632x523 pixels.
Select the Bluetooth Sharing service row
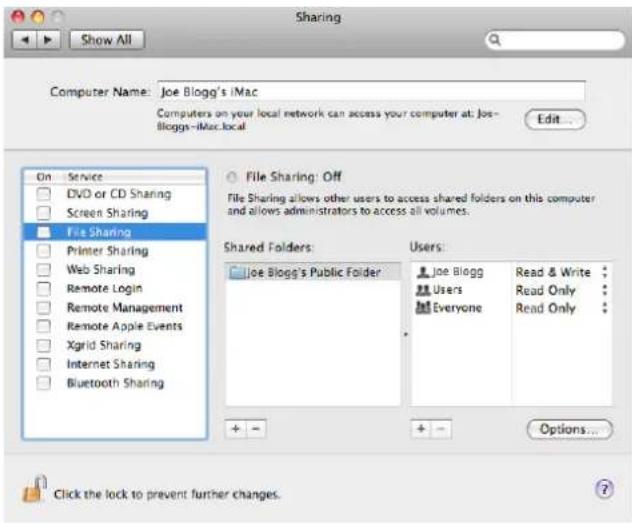pyautogui.click(x=115, y=383)
